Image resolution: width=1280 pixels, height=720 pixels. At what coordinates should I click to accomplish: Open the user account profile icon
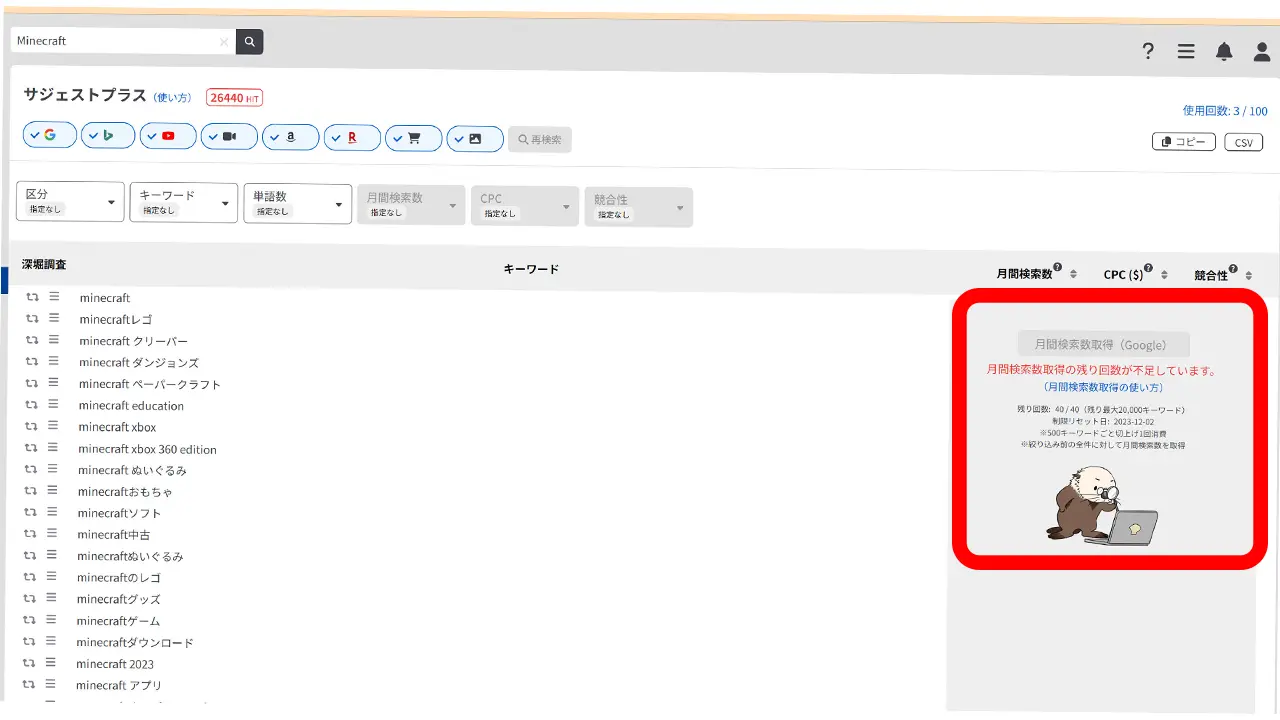(x=1262, y=51)
